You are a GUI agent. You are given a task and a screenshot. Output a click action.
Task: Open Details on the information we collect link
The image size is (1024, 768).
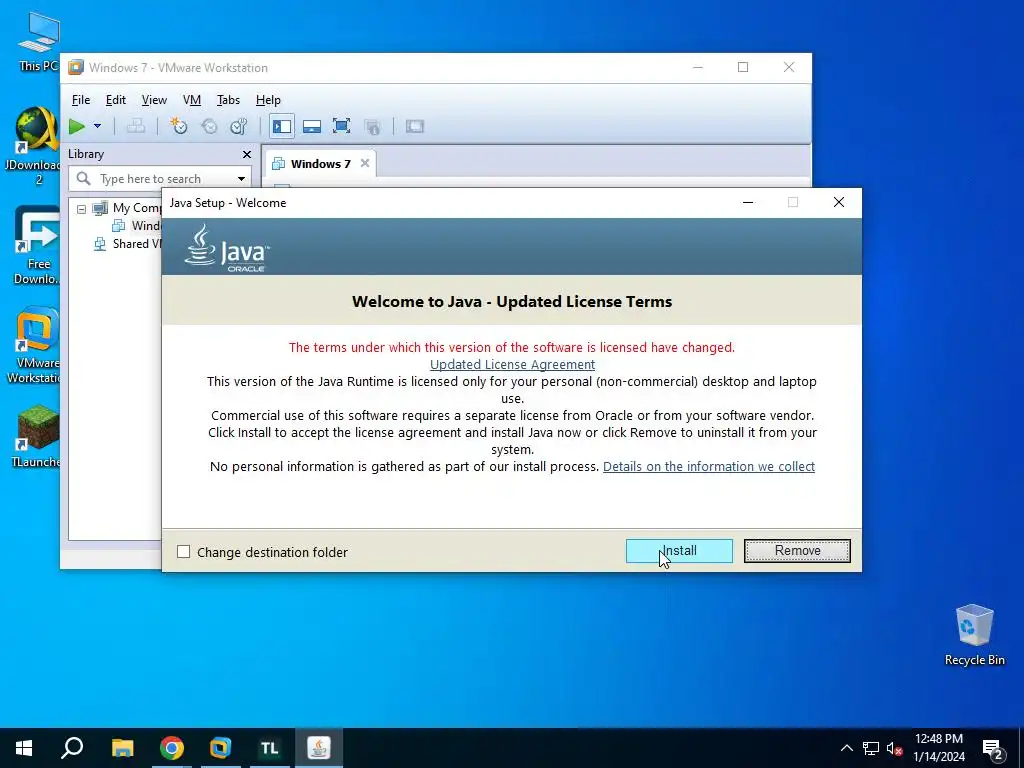[x=709, y=466]
